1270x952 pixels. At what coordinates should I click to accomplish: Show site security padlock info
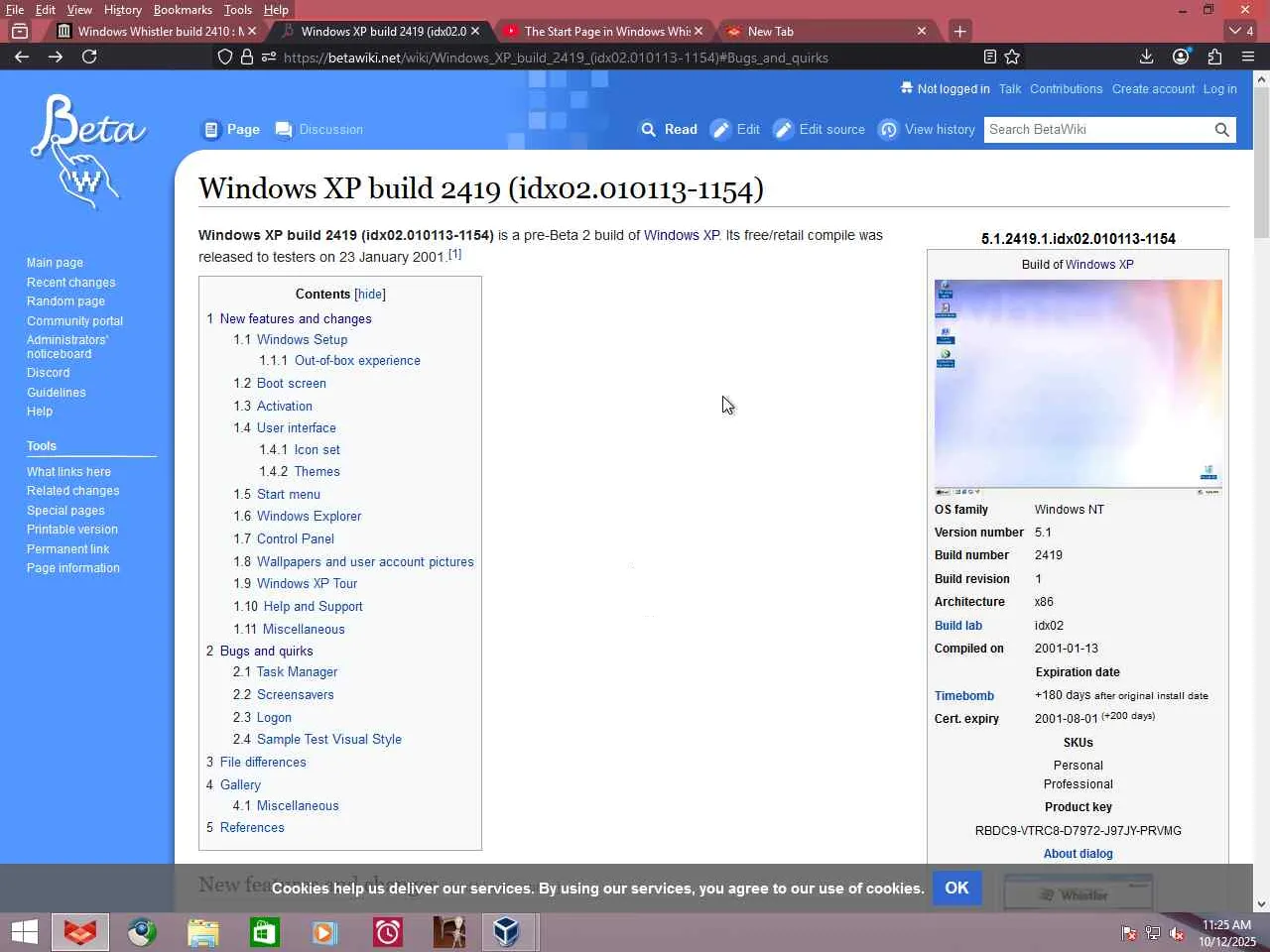point(247,57)
